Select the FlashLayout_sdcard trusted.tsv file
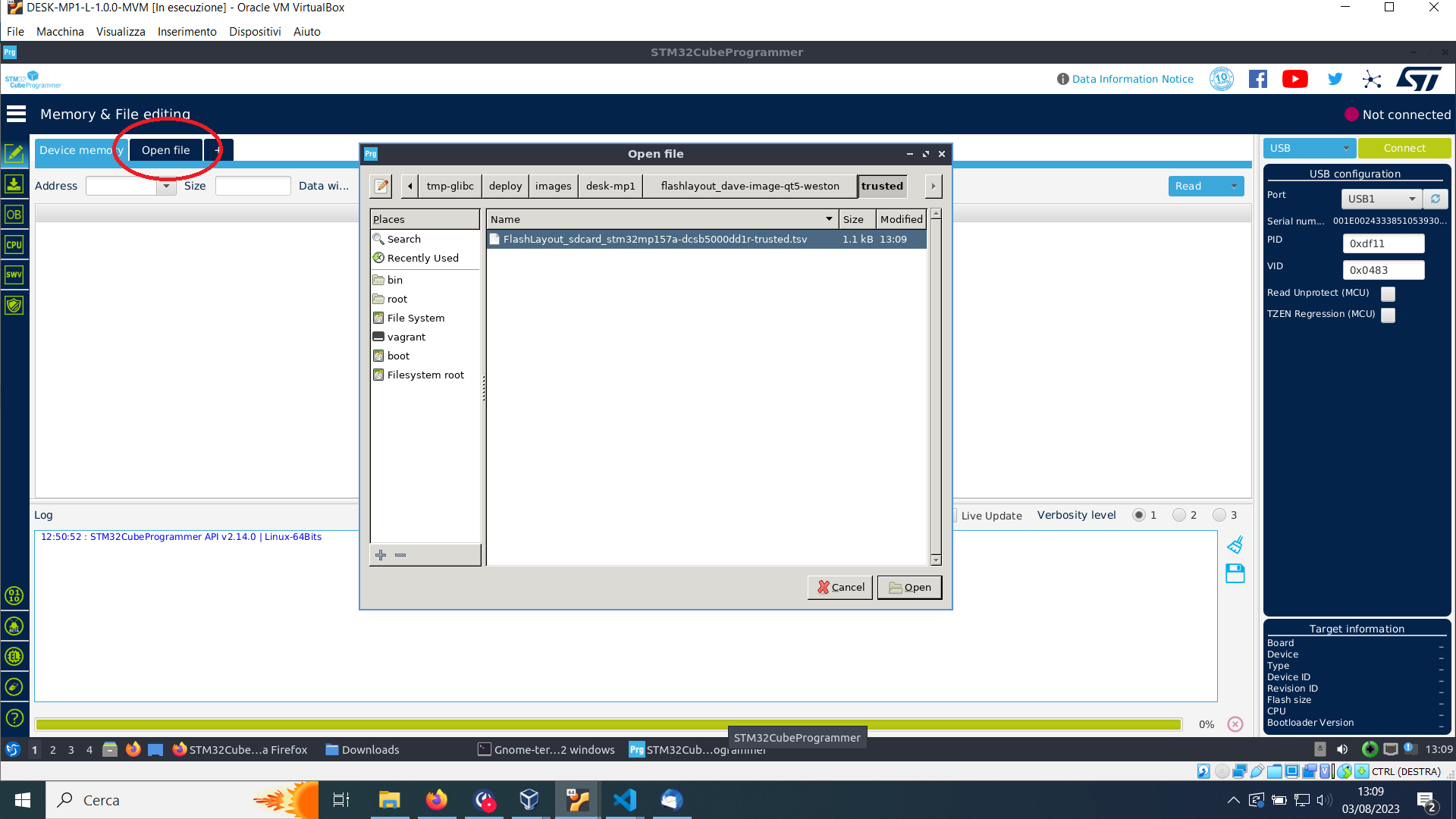Image resolution: width=1456 pixels, height=819 pixels. tap(654, 239)
